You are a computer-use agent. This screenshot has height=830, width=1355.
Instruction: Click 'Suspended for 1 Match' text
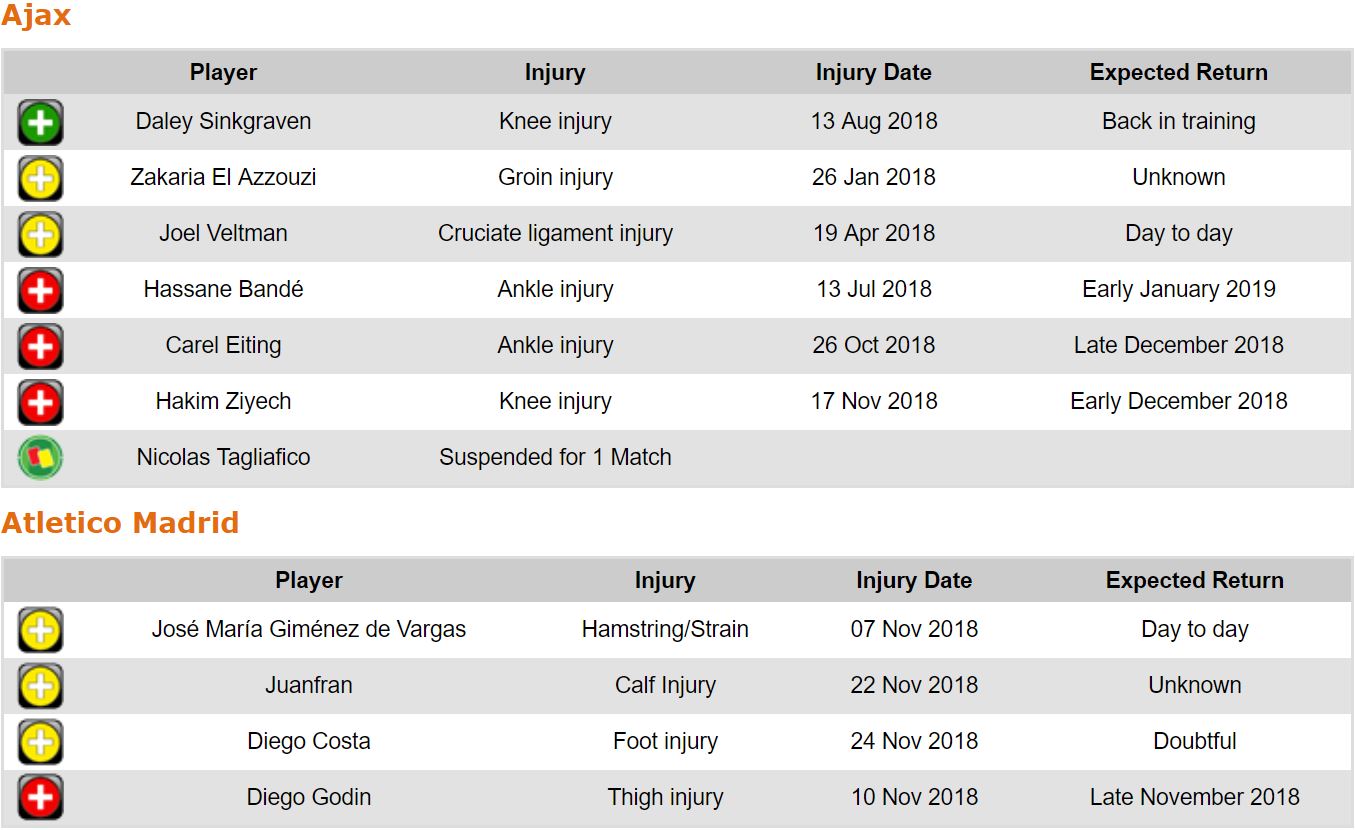pos(555,458)
